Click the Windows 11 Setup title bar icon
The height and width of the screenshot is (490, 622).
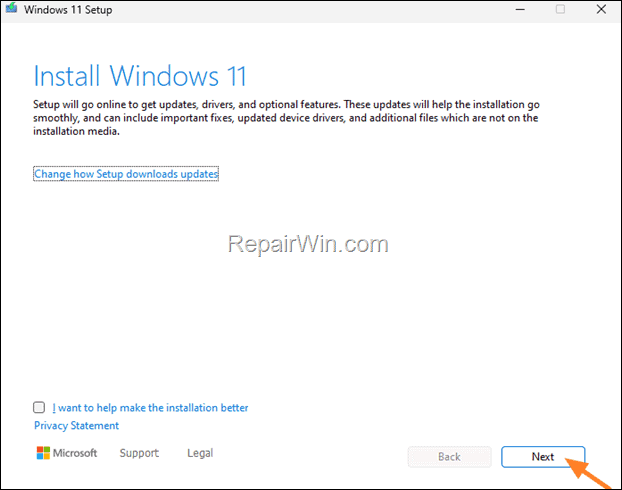tap(11, 8)
